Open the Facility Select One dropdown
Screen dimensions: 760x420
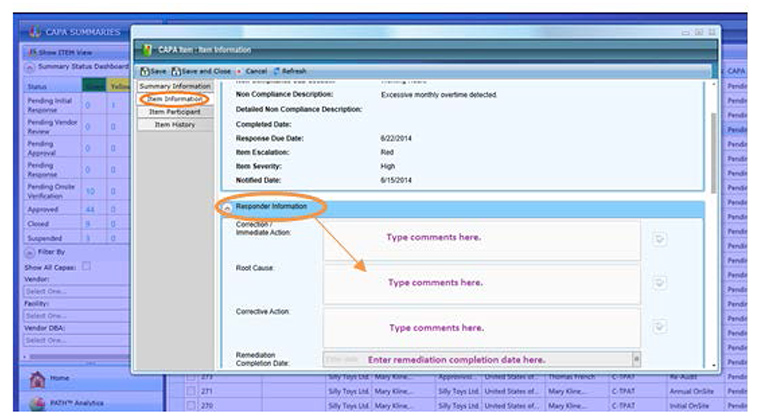pyautogui.click(x=77, y=316)
